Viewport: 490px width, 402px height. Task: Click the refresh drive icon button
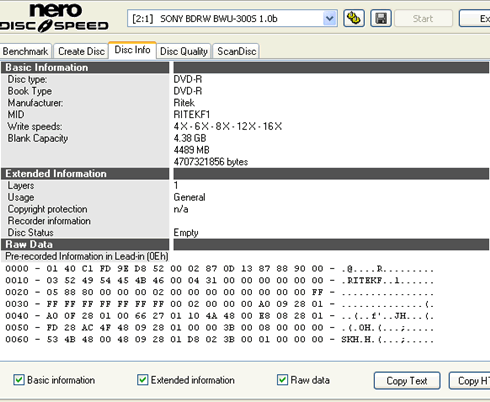click(x=354, y=18)
